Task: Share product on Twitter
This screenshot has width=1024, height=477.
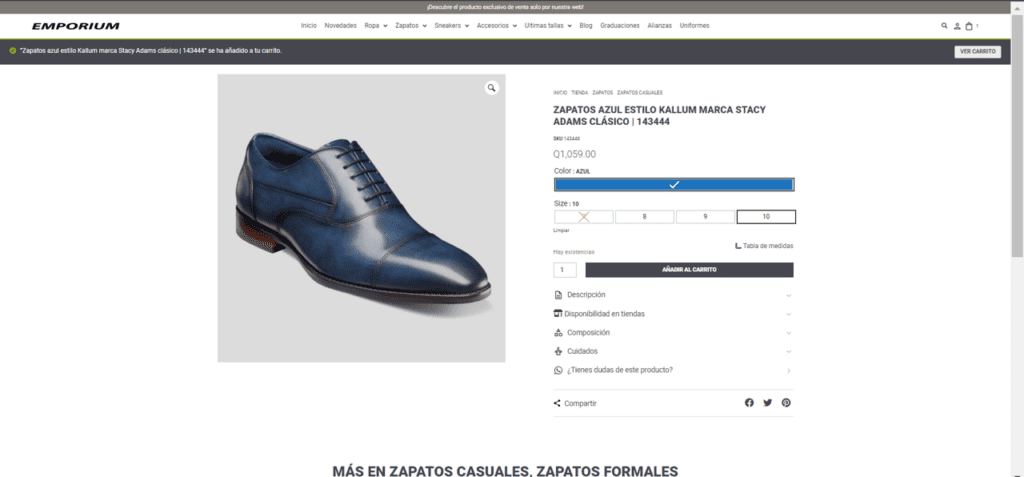Action: (767, 403)
